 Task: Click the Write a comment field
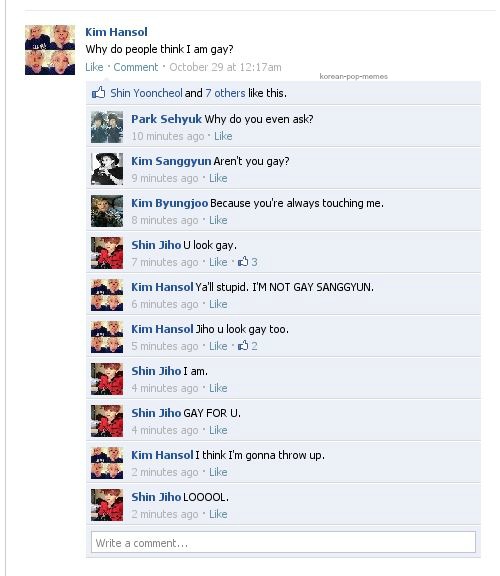[x=283, y=542]
